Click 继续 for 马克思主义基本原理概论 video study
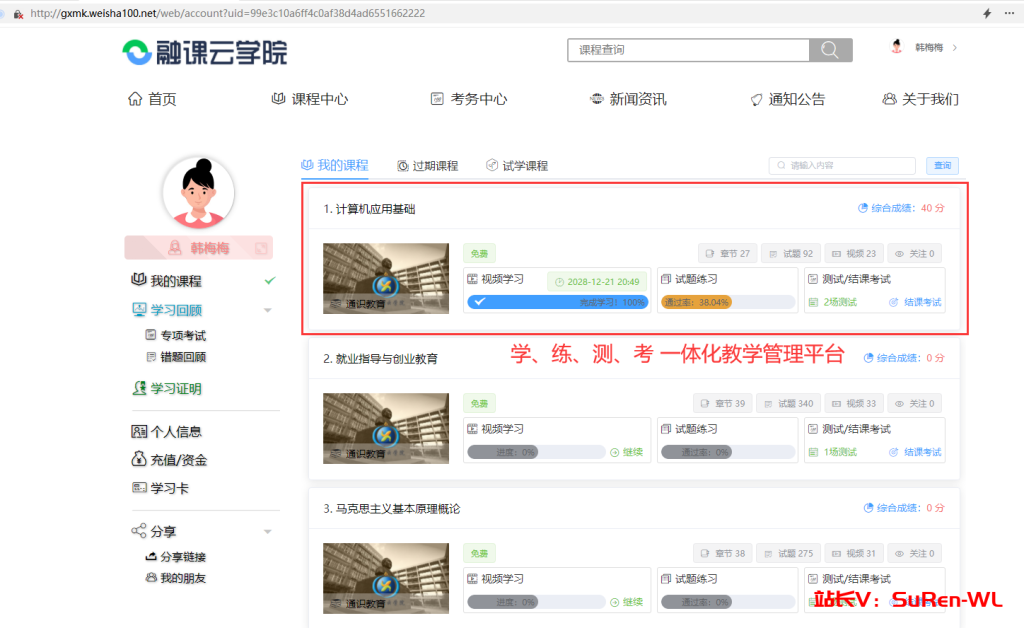This screenshot has height=628, width=1024. point(626,602)
